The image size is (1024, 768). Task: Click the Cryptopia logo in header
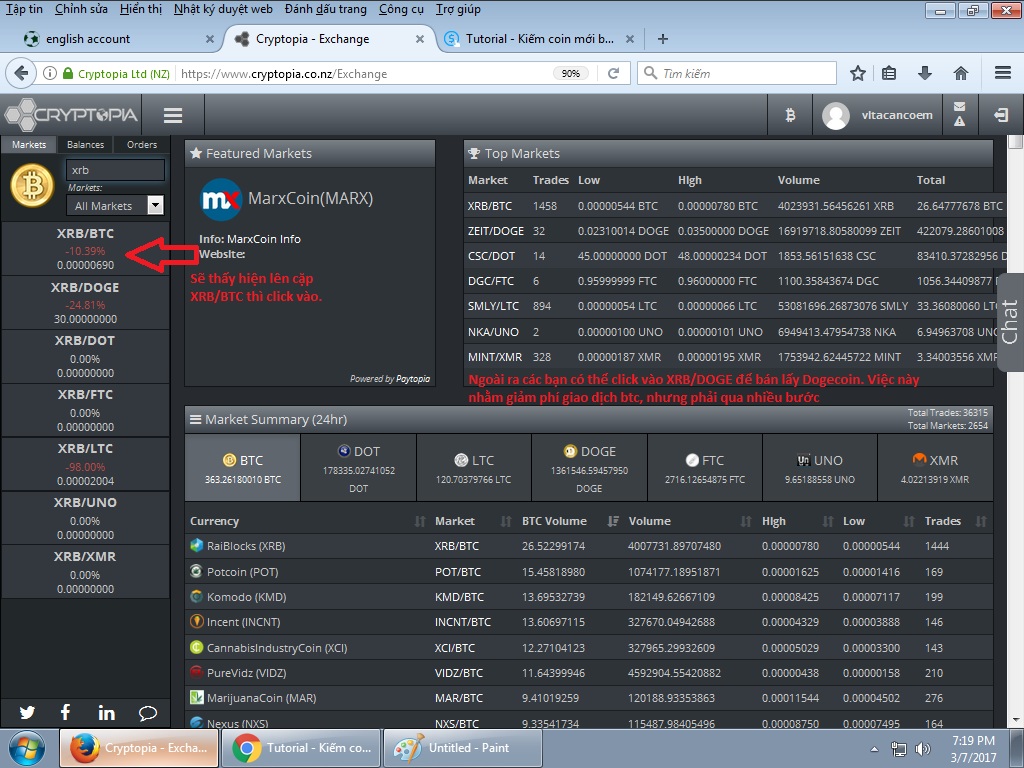[x=71, y=115]
